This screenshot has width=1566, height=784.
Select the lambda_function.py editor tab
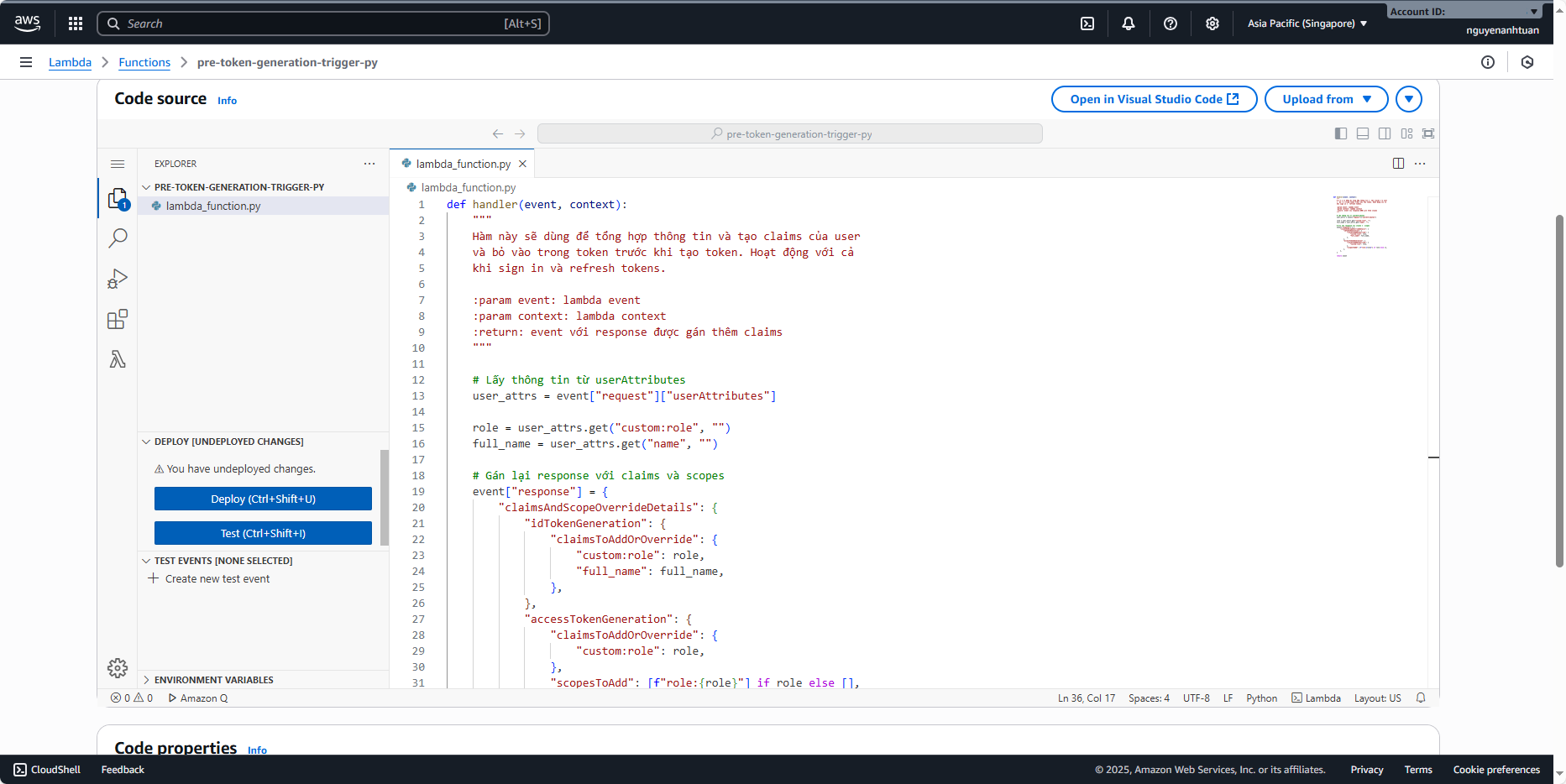pos(463,164)
